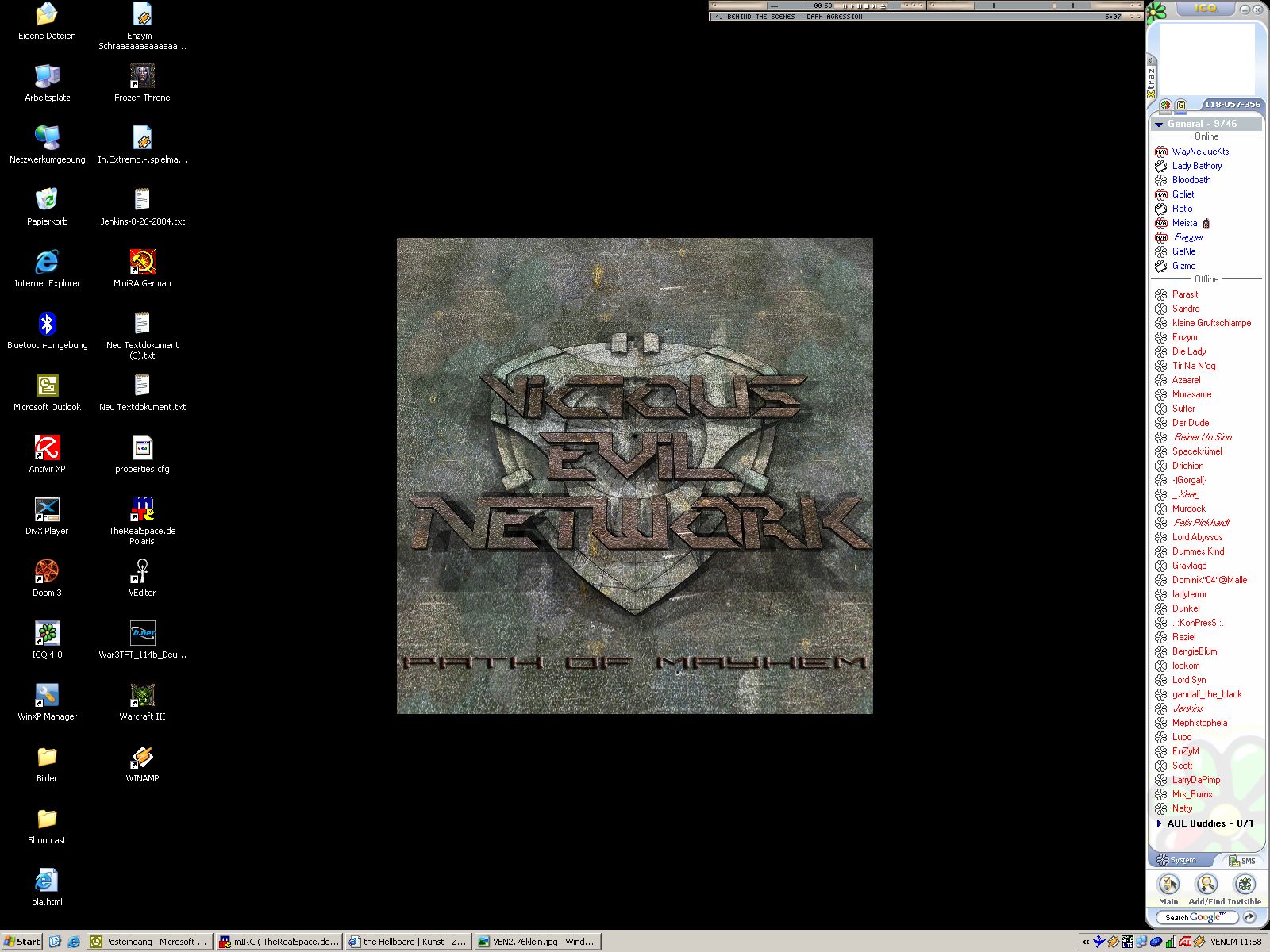The width and height of the screenshot is (1270, 952).
Task: Select TheRealSpace.de Polaris mIRC shortcut
Action: coord(142,520)
